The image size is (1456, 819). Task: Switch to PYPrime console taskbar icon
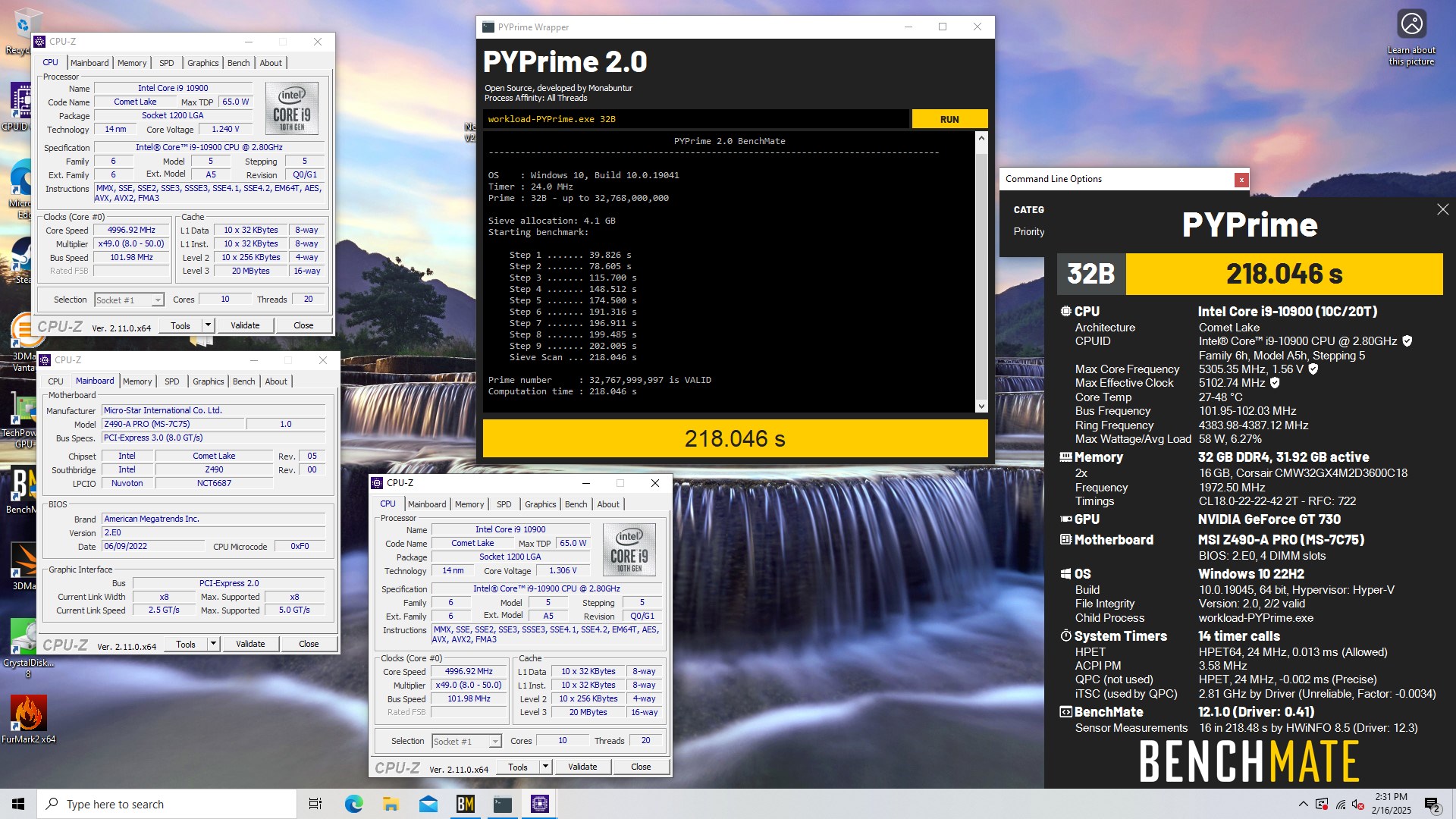tap(502, 804)
